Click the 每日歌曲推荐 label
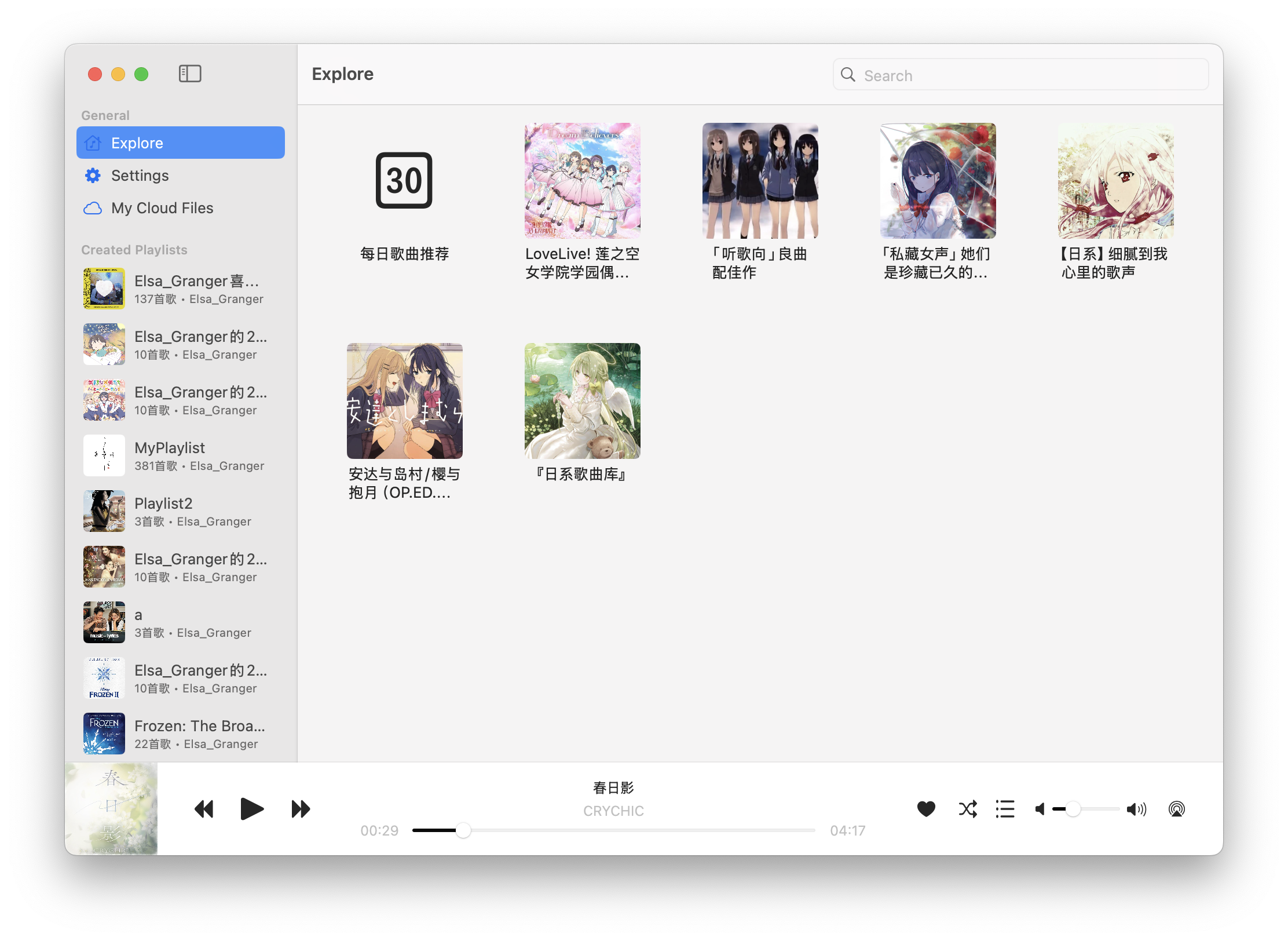 click(x=404, y=254)
